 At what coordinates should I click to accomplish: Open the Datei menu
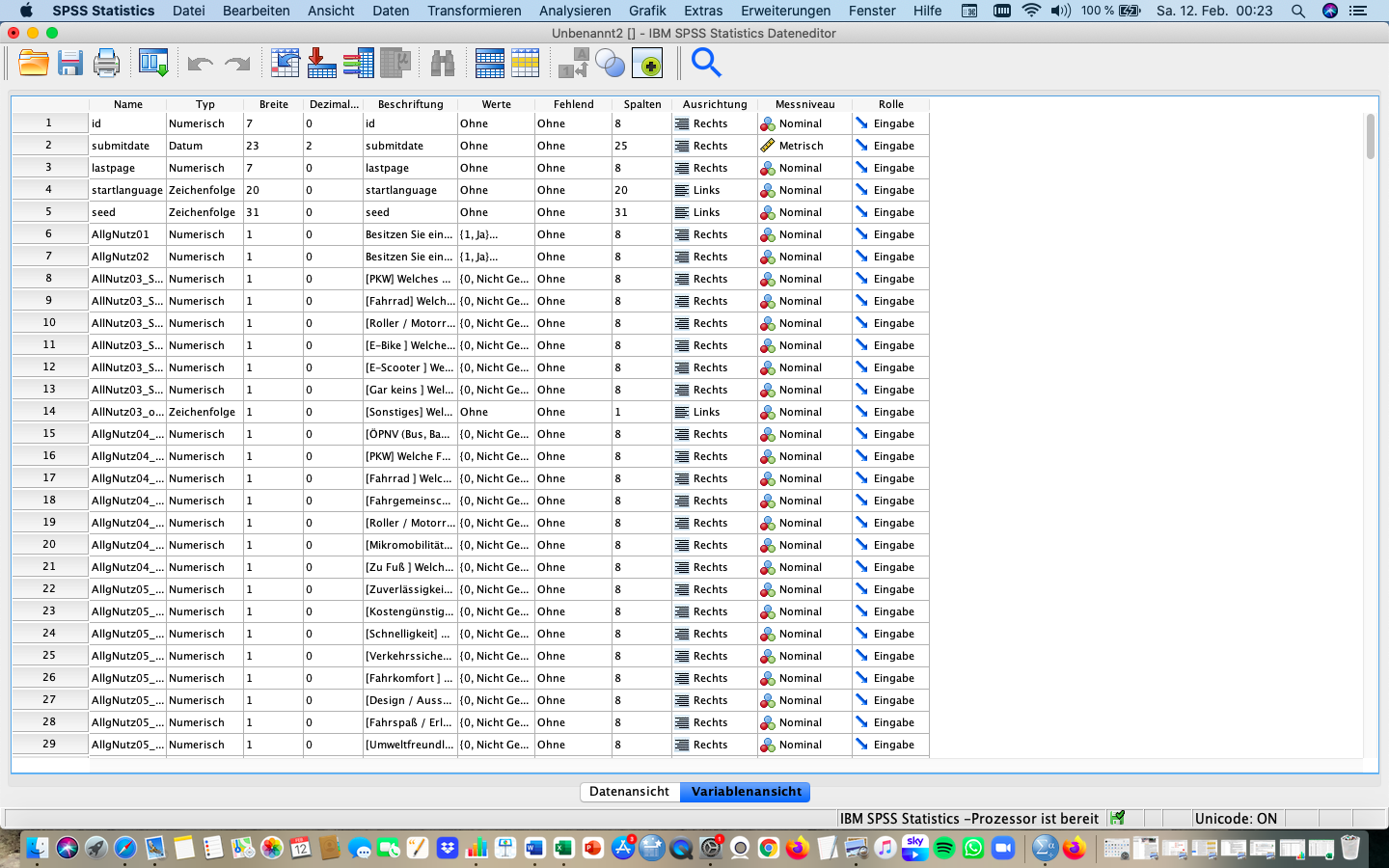[189, 11]
